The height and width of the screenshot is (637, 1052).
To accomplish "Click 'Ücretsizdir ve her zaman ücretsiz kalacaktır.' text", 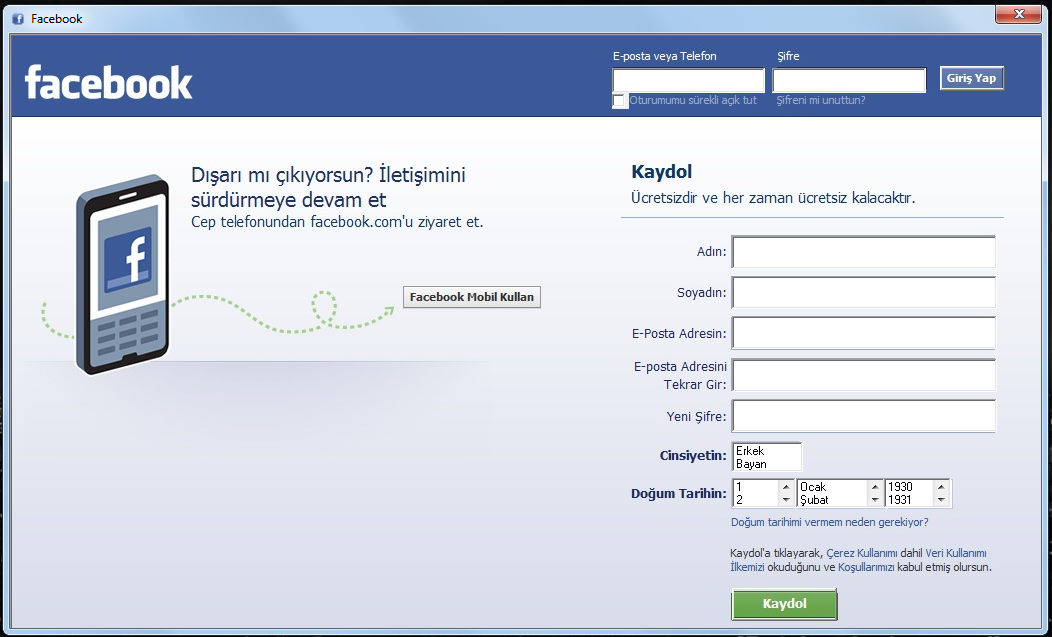I will tap(773, 198).
